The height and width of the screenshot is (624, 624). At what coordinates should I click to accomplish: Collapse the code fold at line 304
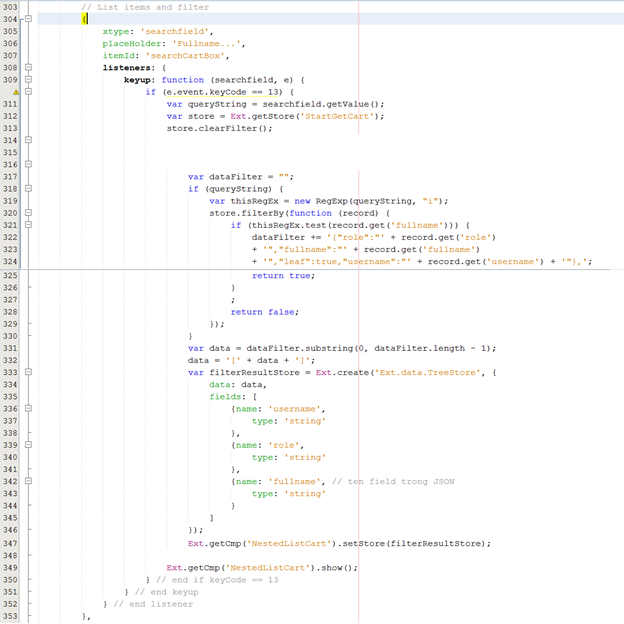click(x=28, y=19)
